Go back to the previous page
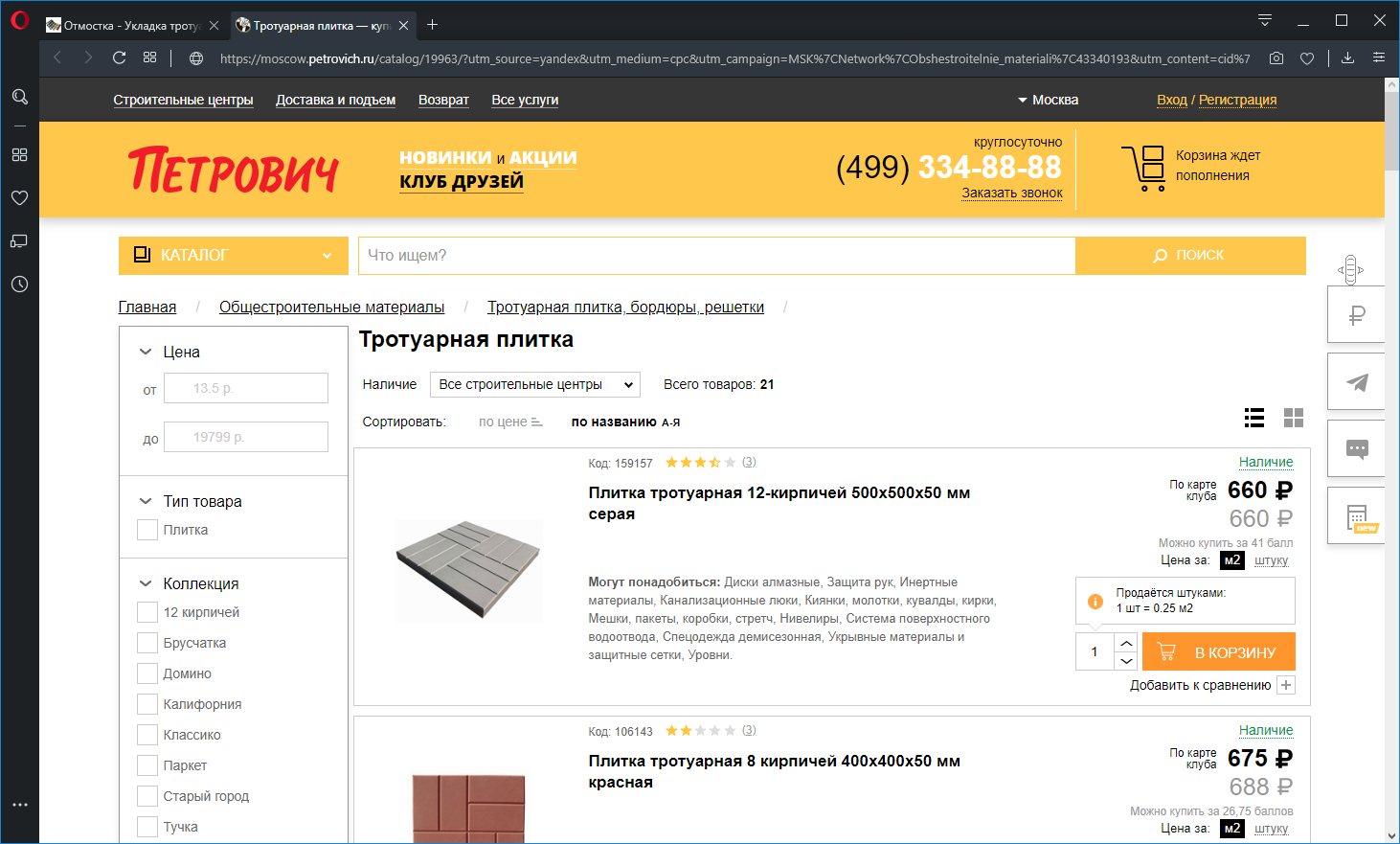The height and width of the screenshot is (844, 1400). coord(57,57)
